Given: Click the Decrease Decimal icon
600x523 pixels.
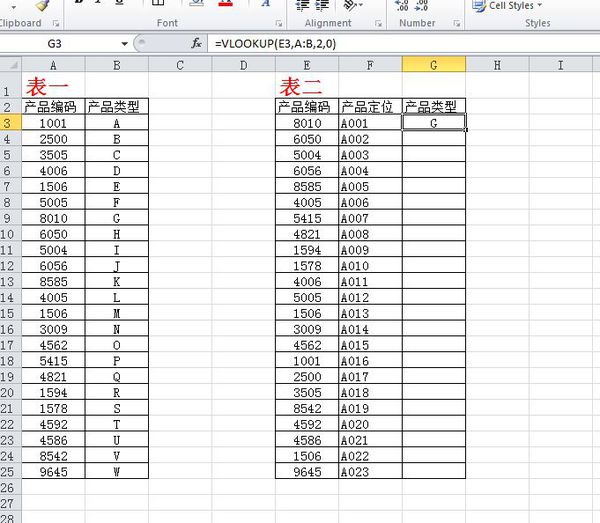Looking at the screenshot, I should (x=421, y=5).
